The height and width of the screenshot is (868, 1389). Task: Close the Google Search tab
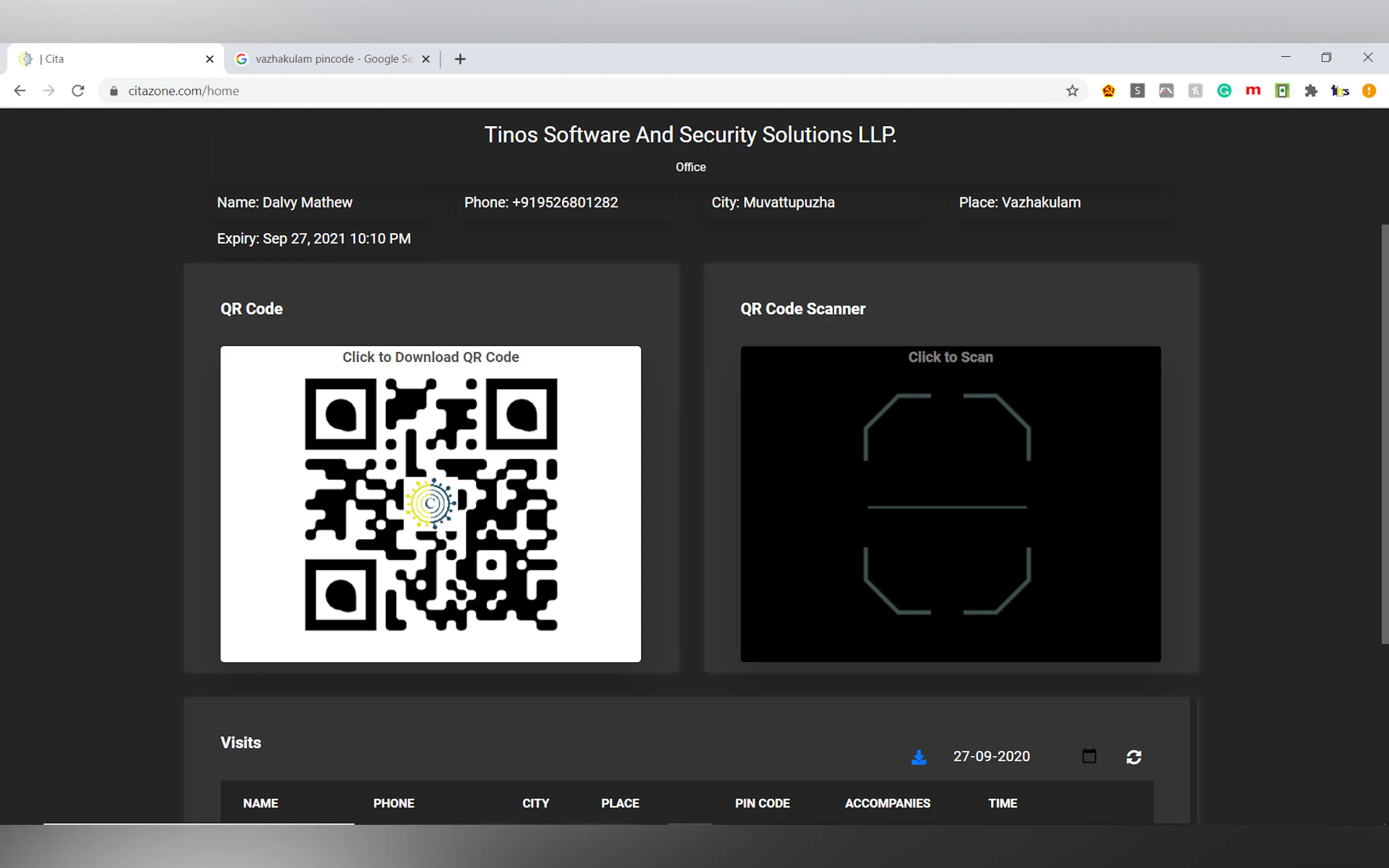coord(425,59)
